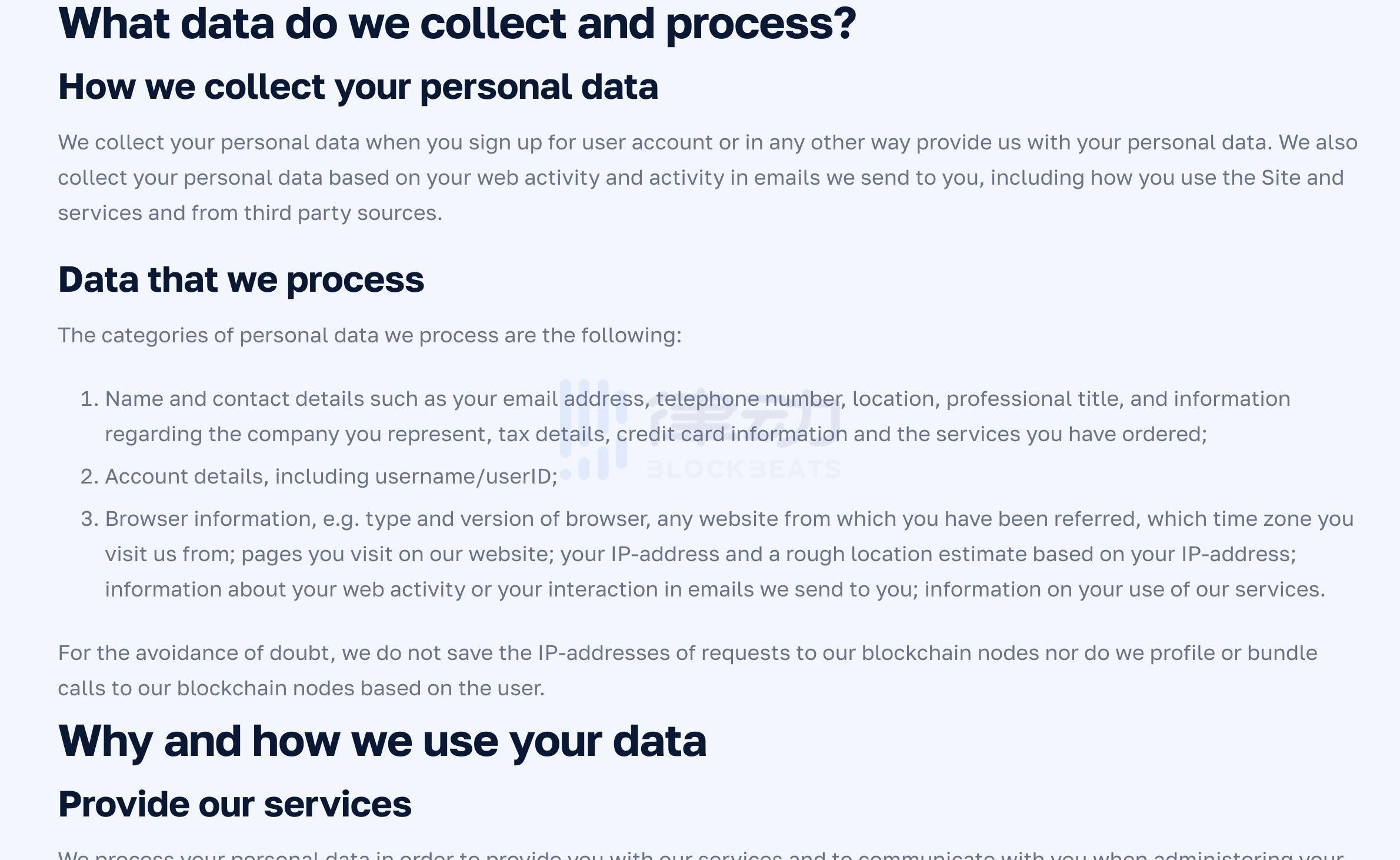1400x860 pixels.
Task: Click the phrase "services and from third party sources."
Action: 249,213
